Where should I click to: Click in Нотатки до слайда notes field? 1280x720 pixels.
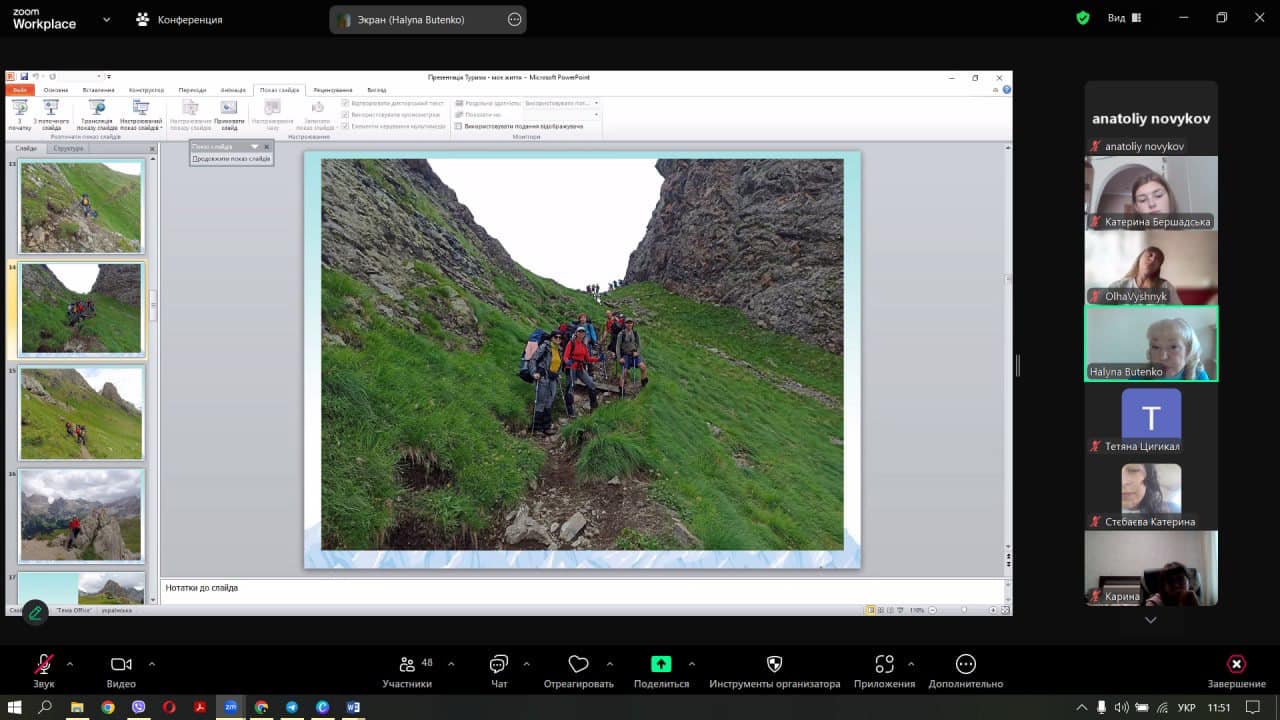584,589
